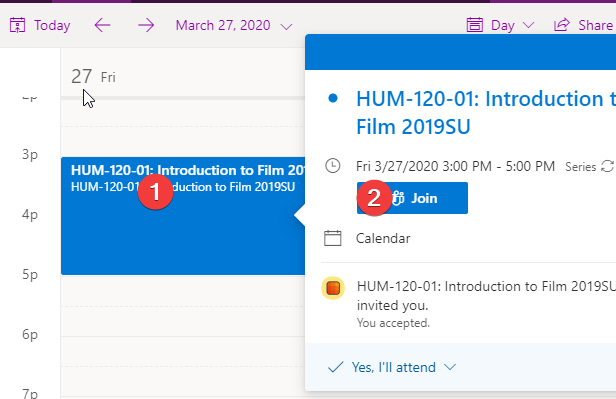Click the Day view calendar icon

(x=475, y=25)
